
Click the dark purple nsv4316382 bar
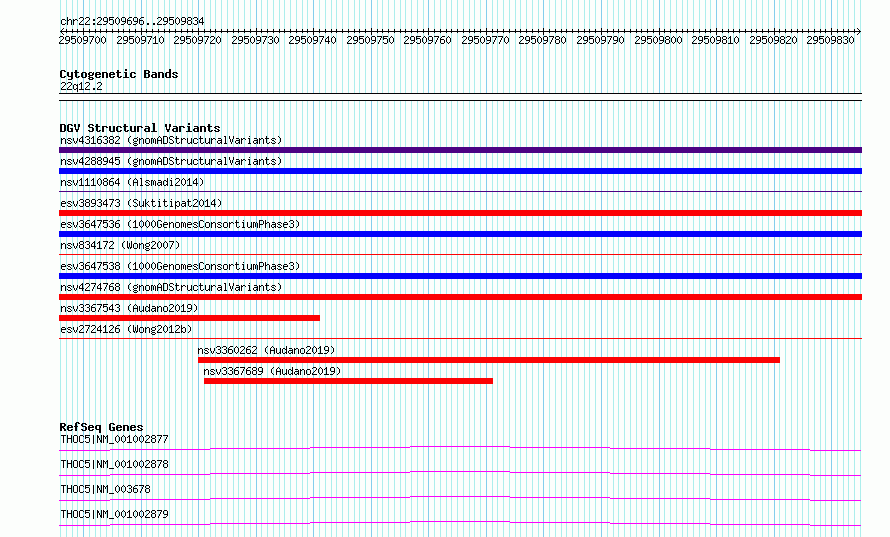tap(460, 150)
